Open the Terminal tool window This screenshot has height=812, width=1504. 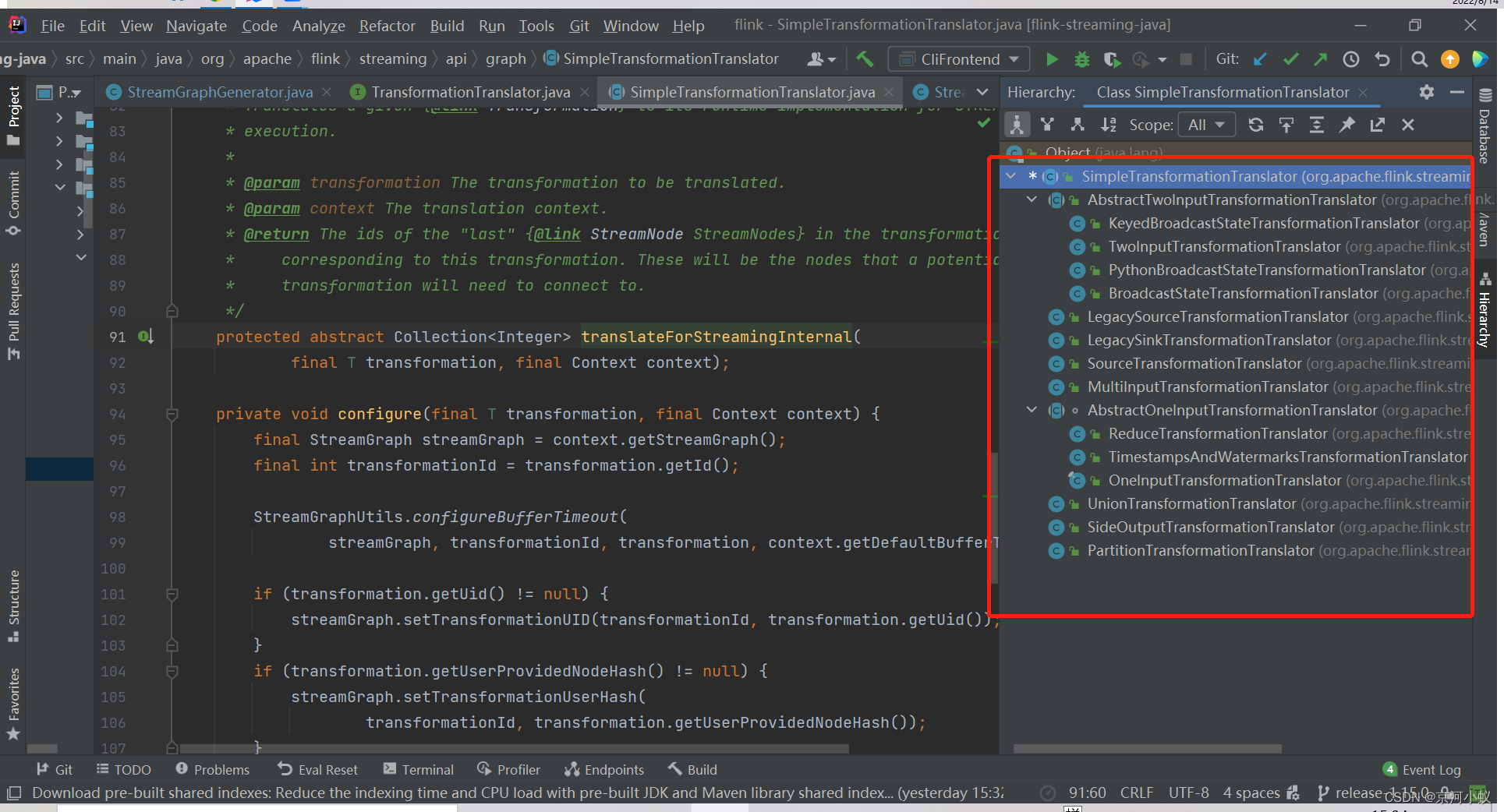[x=418, y=769]
